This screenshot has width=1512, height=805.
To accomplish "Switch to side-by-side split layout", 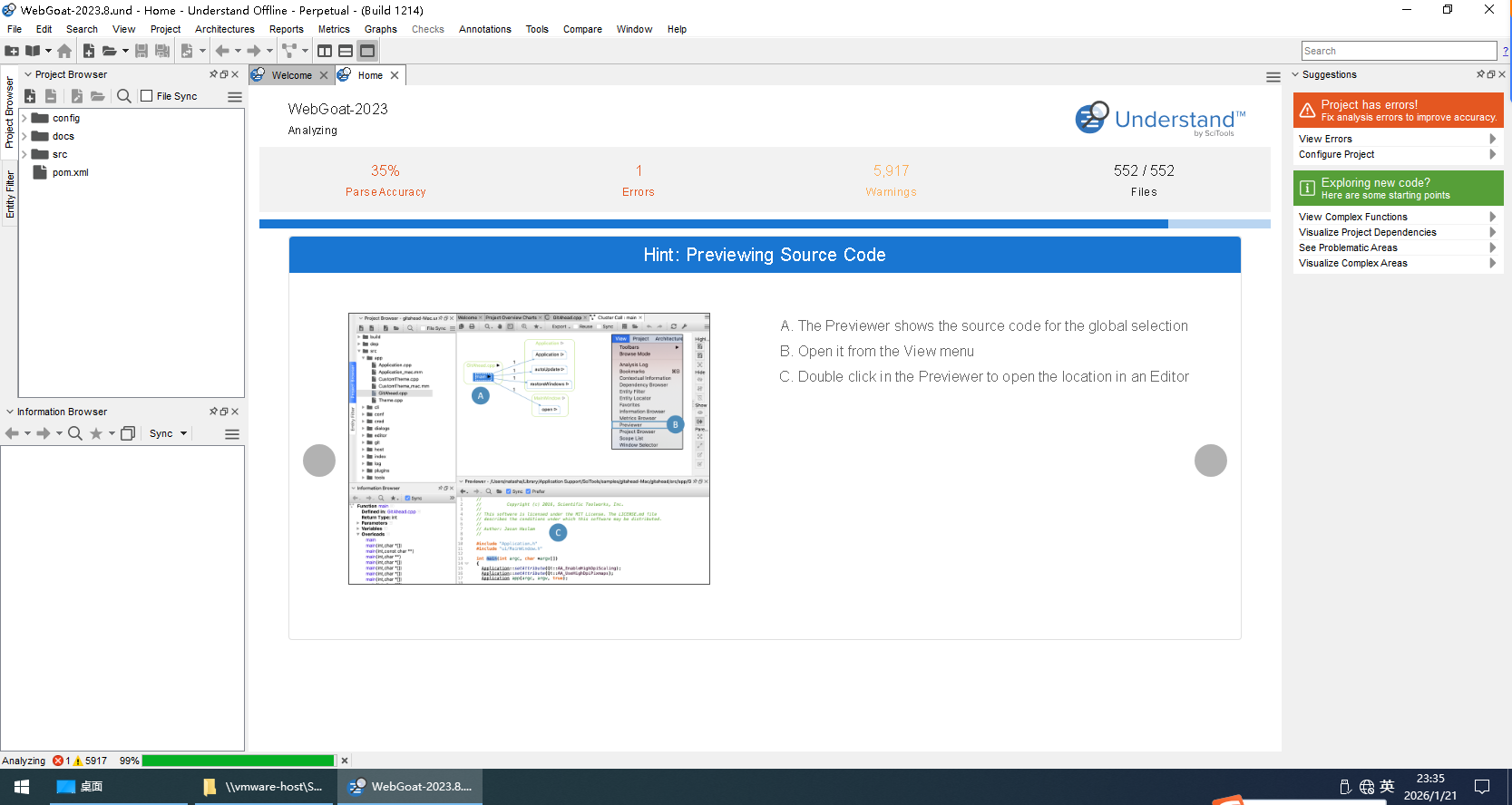I will click(x=325, y=51).
